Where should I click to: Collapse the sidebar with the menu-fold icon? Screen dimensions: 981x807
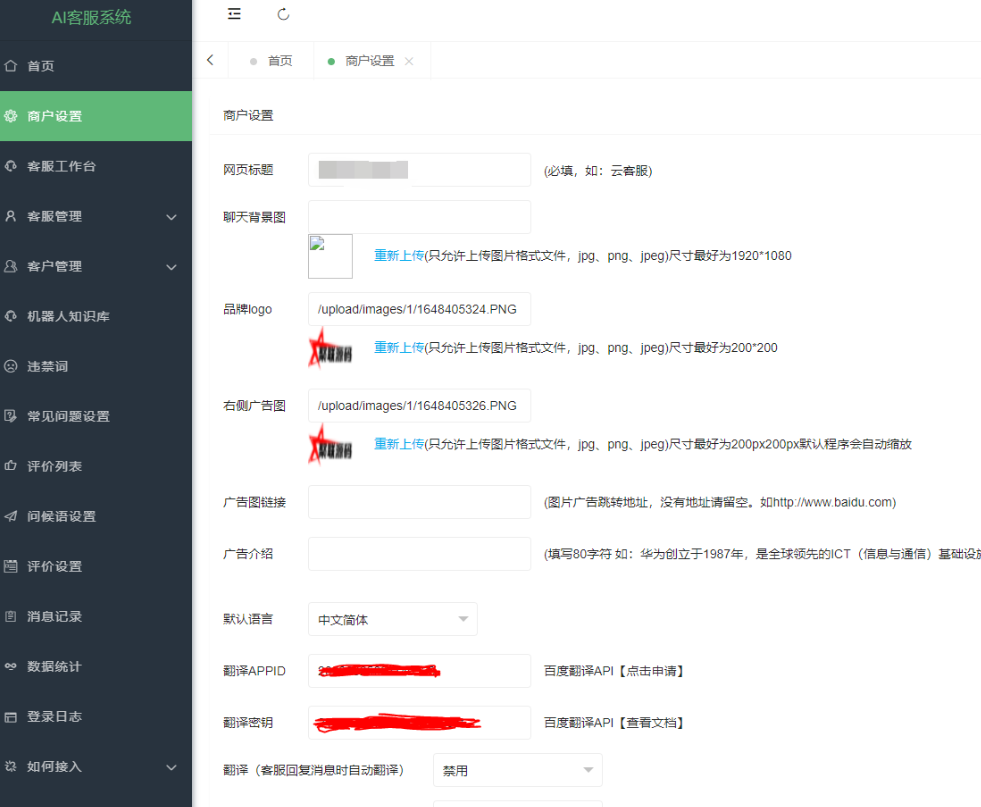point(234,14)
